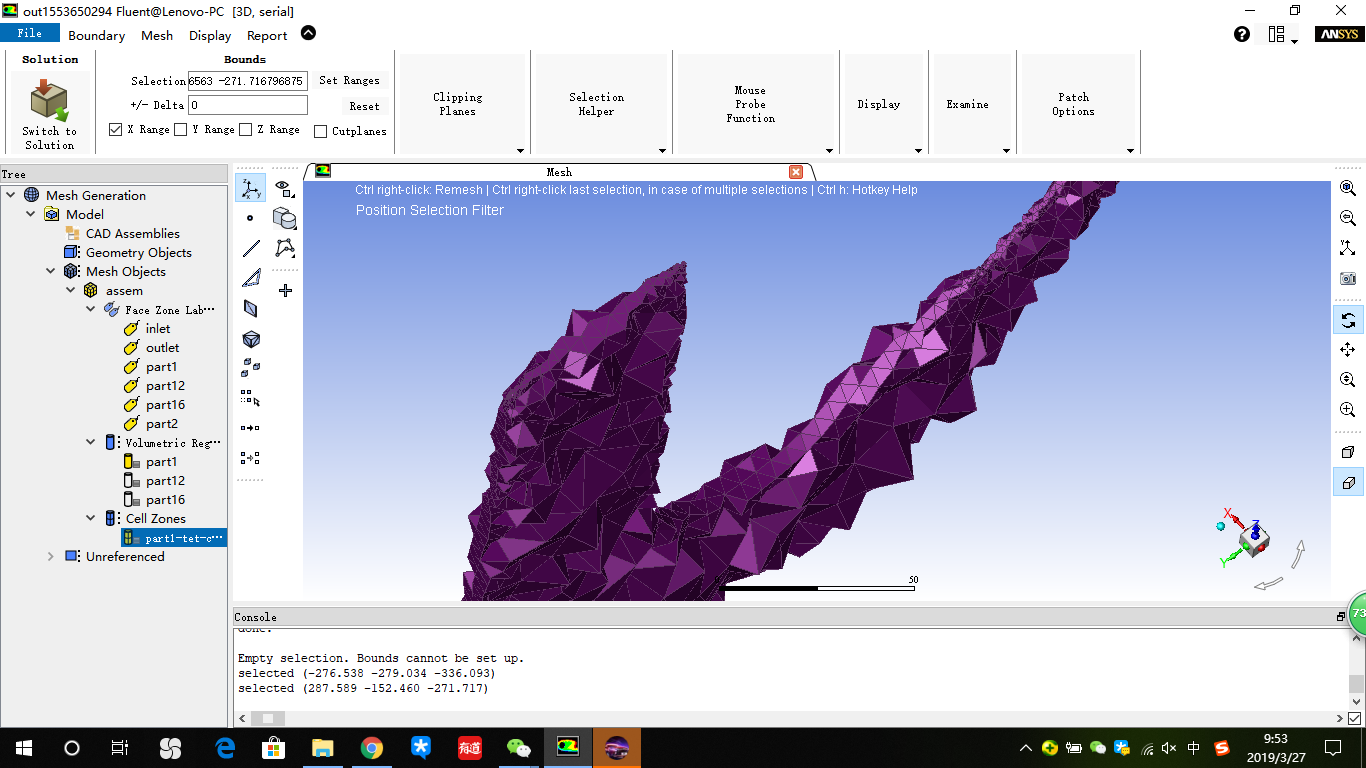Screen dimensions: 1366x768
Task: Activate the pan view tool
Action: (1347, 350)
